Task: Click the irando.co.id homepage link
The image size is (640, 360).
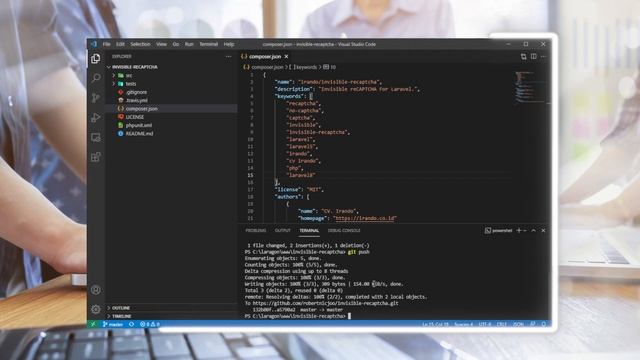Action: click(365, 218)
